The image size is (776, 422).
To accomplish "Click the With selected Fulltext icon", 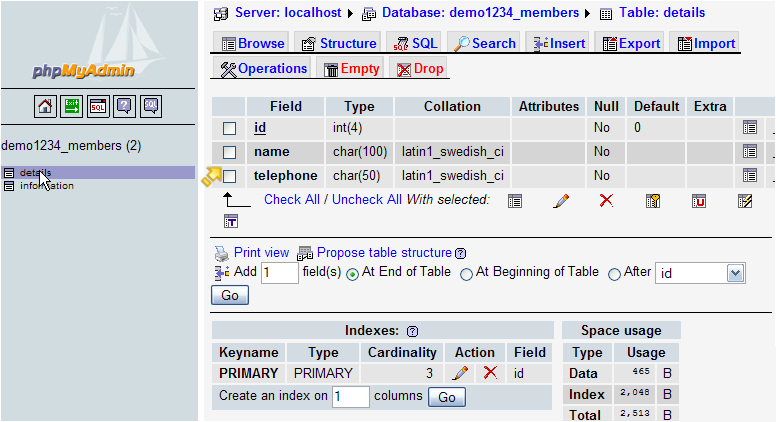I will 231,221.
